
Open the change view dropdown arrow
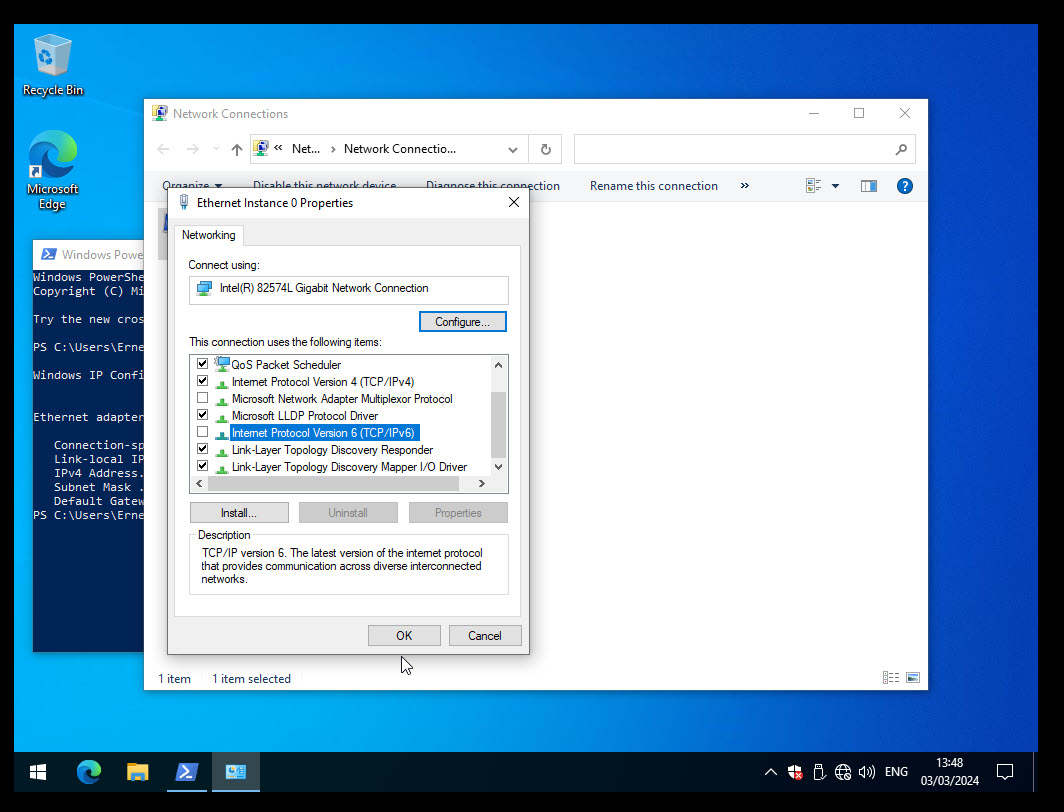point(835,186)
